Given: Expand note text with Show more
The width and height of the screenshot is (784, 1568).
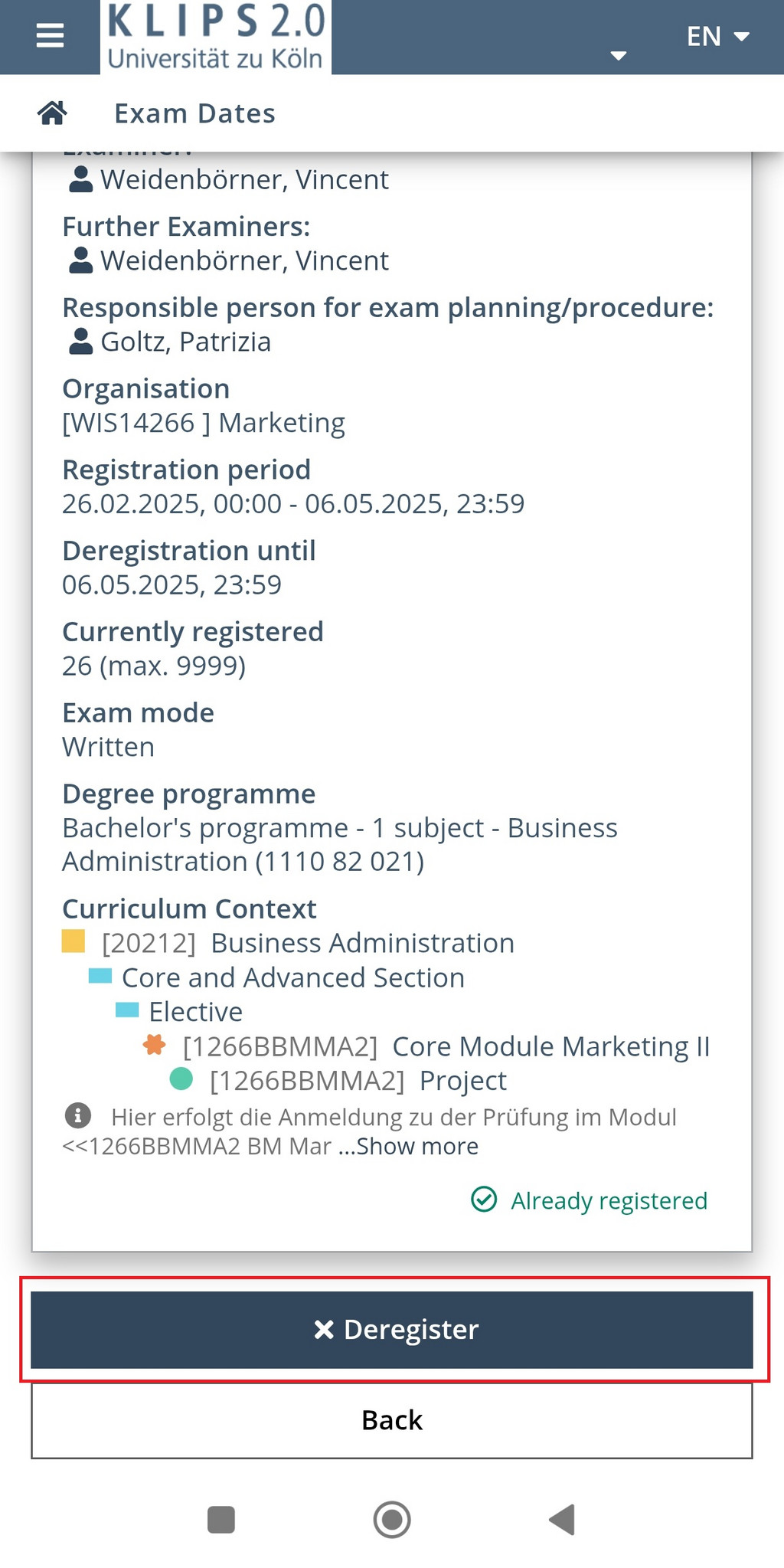Looking at the screenshot, I should 417,1146.
